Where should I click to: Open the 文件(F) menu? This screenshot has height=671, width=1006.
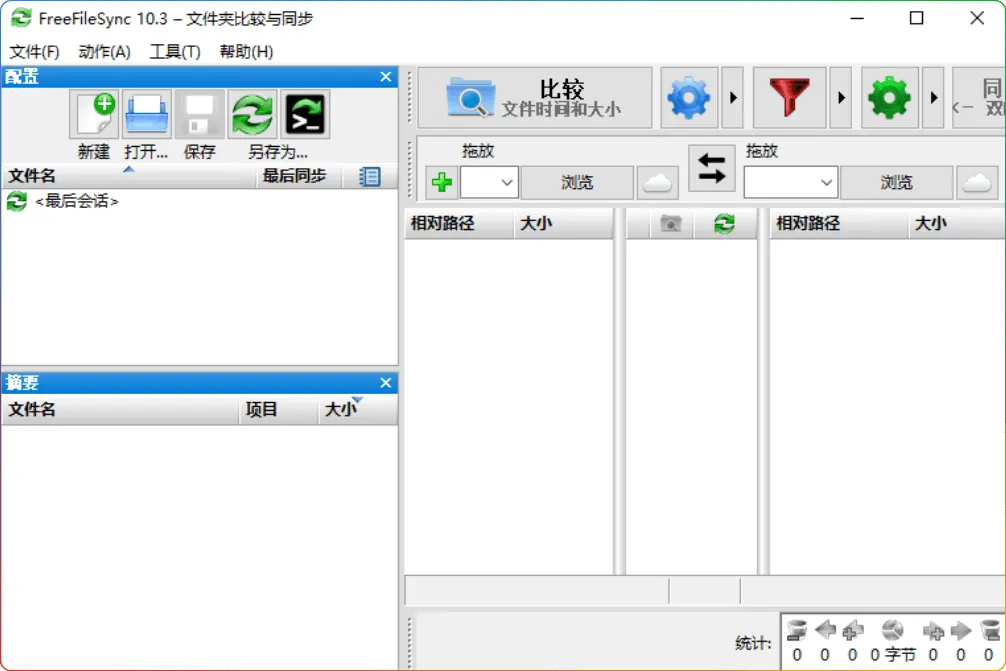pyautogui.click(x=34, y=52)
